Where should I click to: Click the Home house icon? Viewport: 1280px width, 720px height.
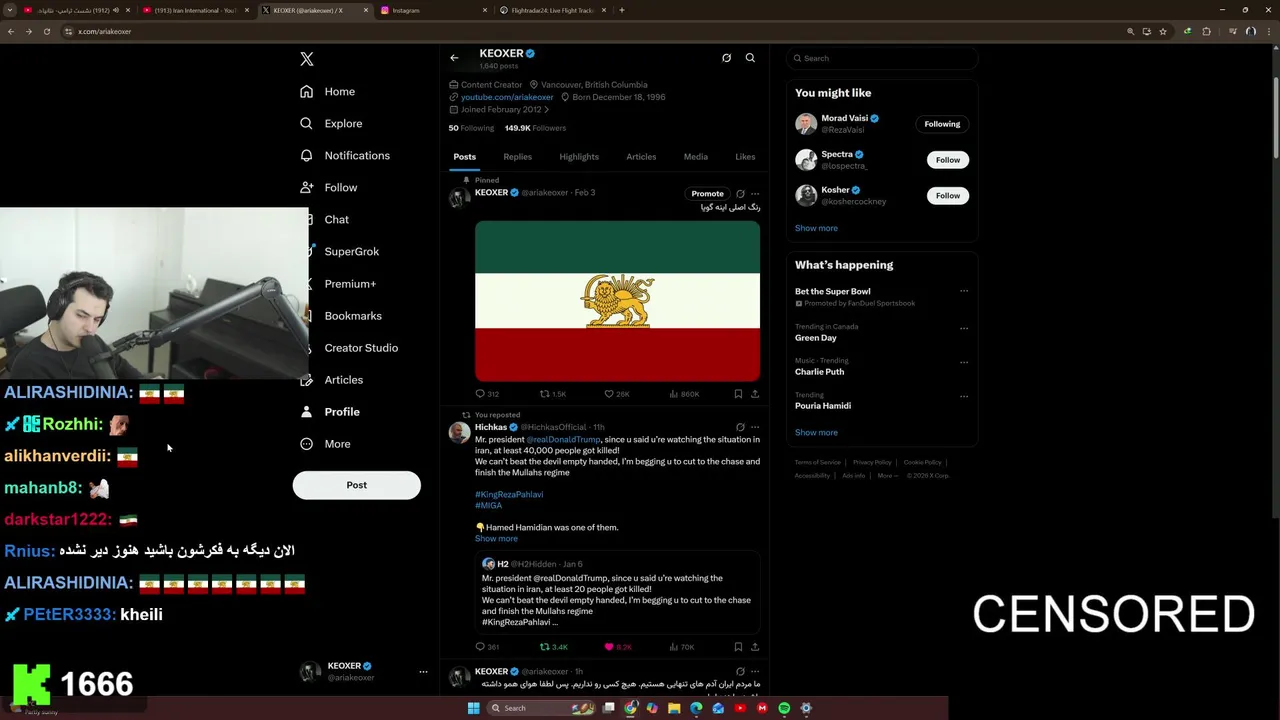(306, 91)
